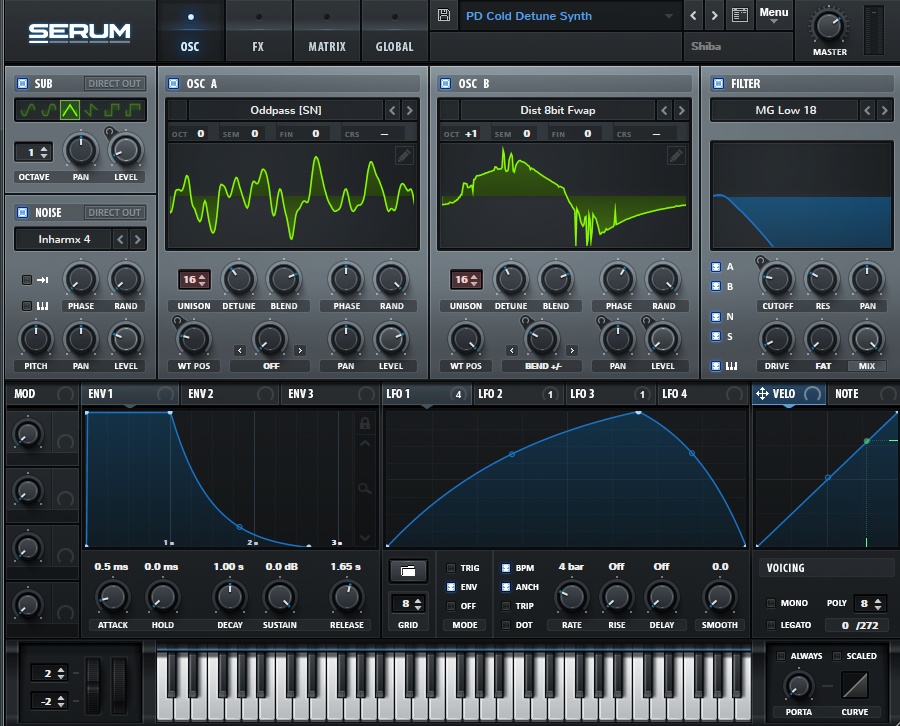Click the OSC A warp OFF label
This screenshot has width=900, height=726.
click(x=270, y=366)
